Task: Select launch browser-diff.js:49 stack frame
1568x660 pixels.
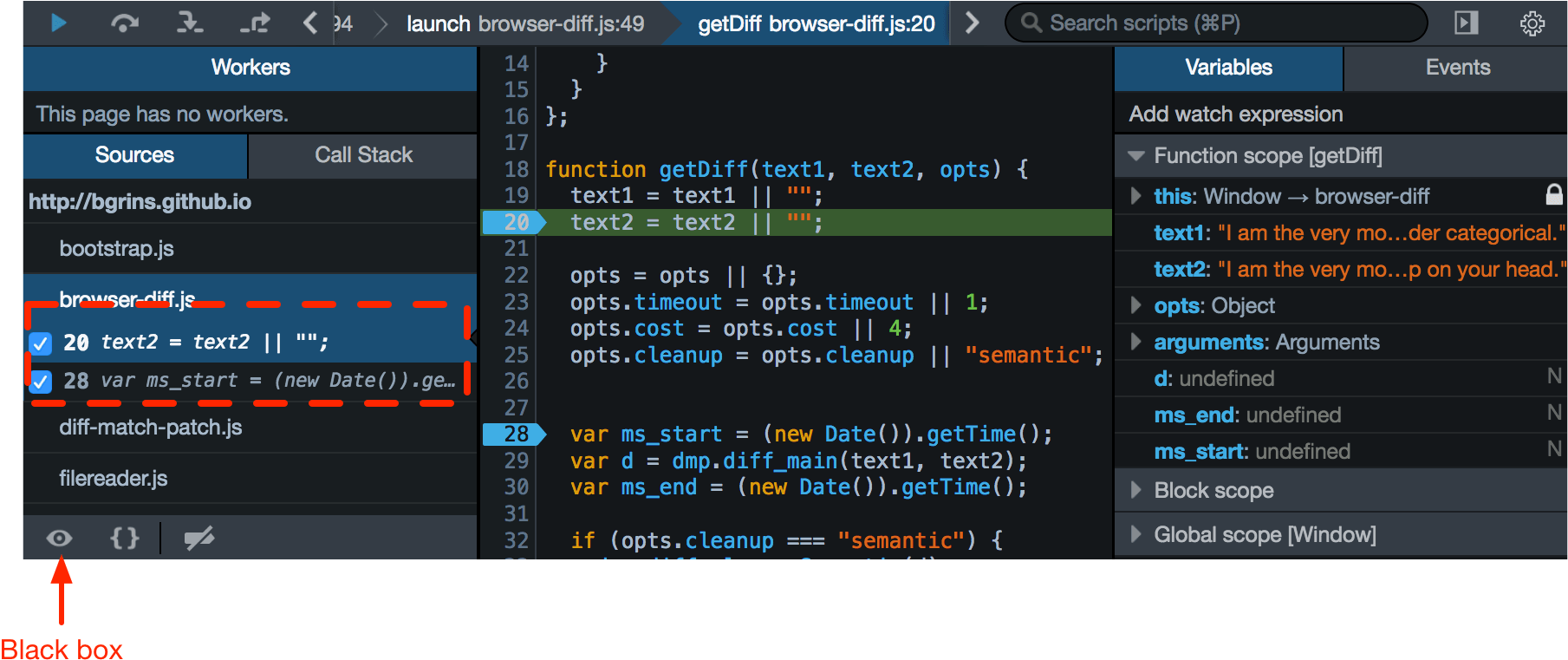Action: coord(524,23)
